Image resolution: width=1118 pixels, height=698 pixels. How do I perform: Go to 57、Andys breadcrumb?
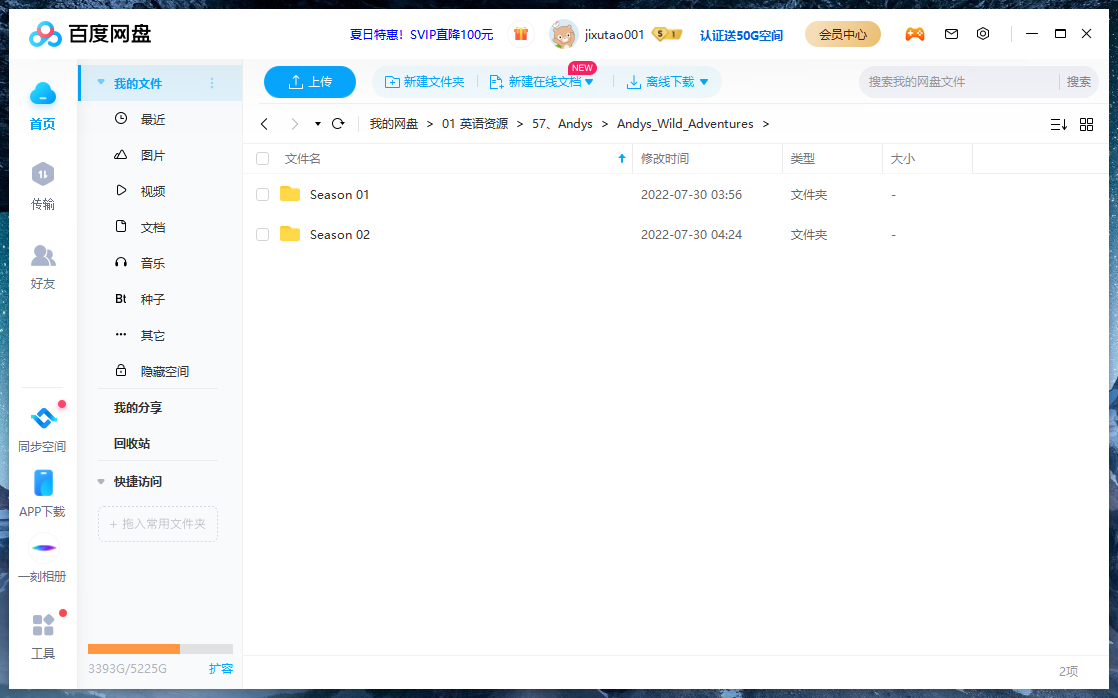[x=563, y=124]
